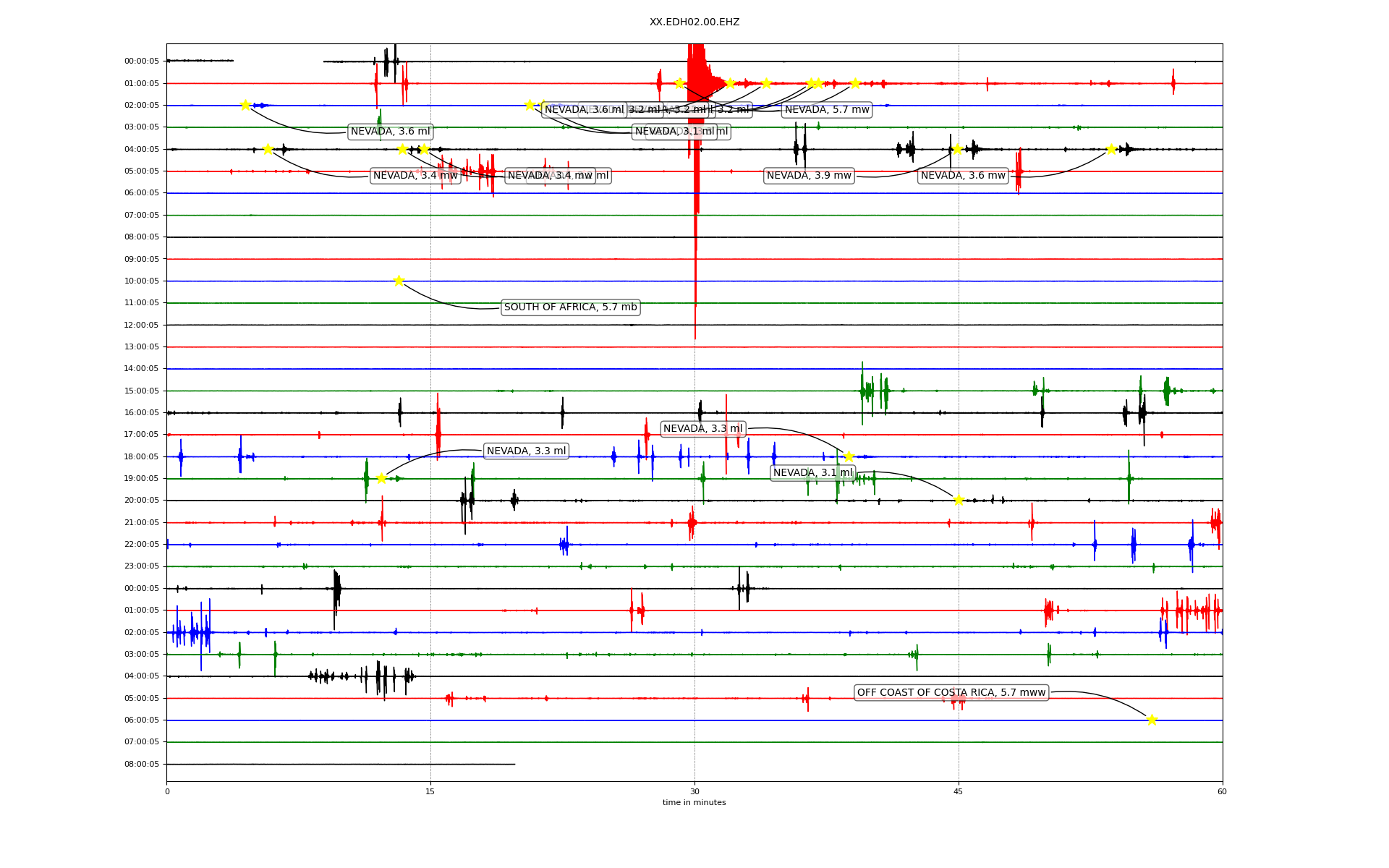Click the 30 tick label on x-axis
The image size is (1389, 868).
[x=694, y=791]
